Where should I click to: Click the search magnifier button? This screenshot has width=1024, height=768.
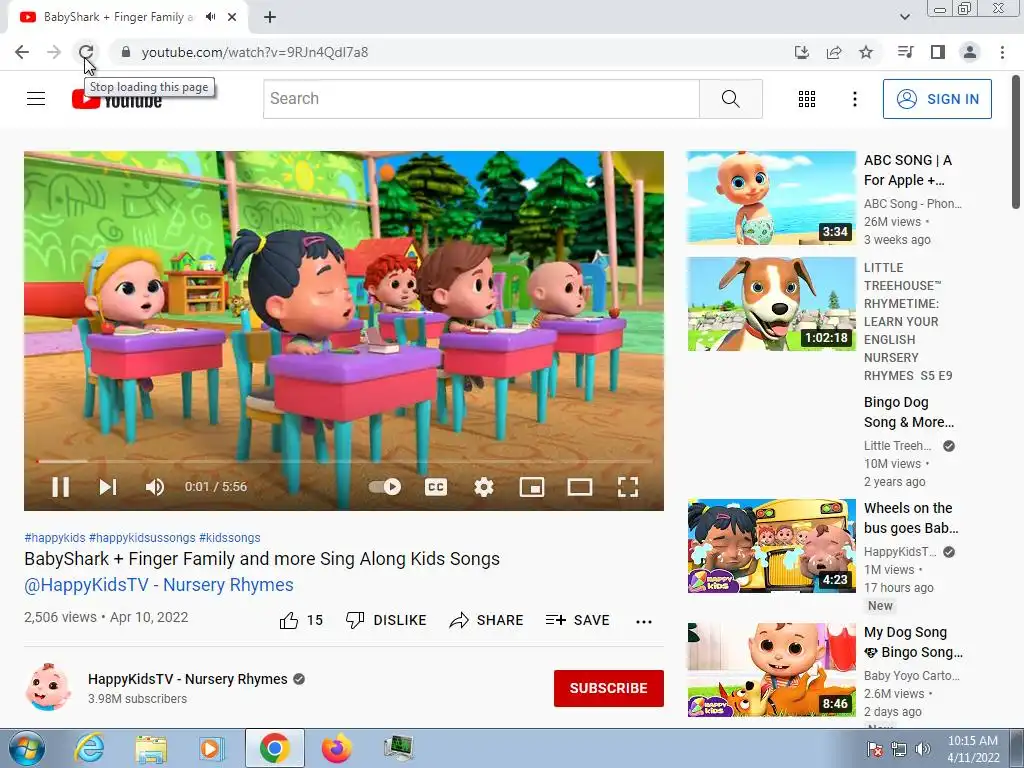click(731, 99)
